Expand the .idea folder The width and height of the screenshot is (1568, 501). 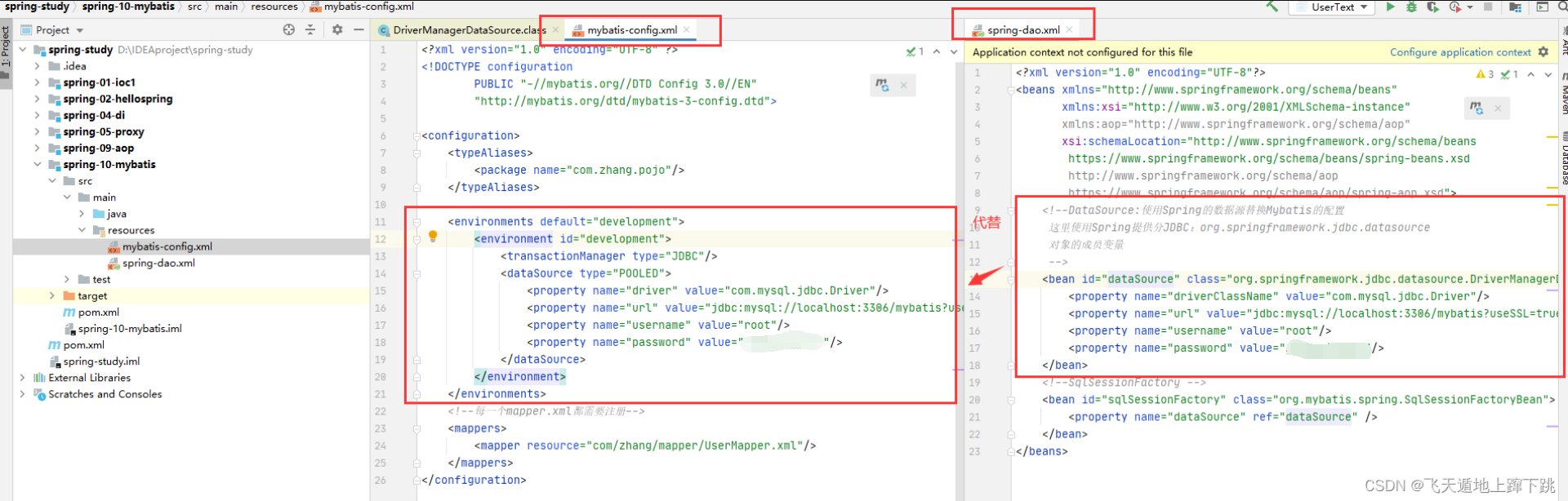coord(38,66)
